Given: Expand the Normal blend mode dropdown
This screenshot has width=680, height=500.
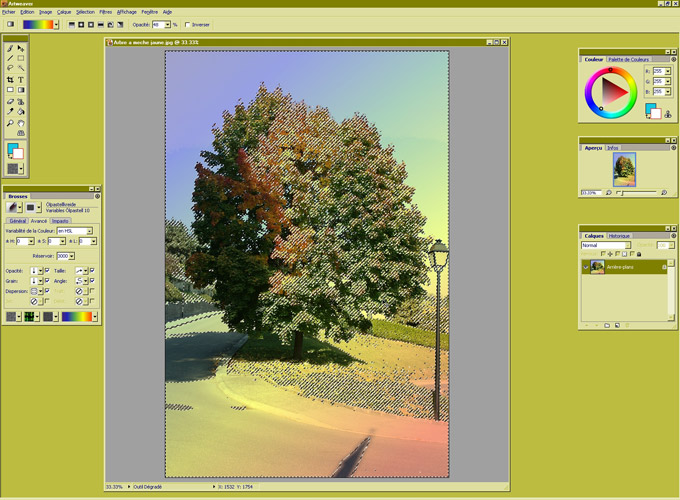Looking at the screenshot, I should 628,245.
